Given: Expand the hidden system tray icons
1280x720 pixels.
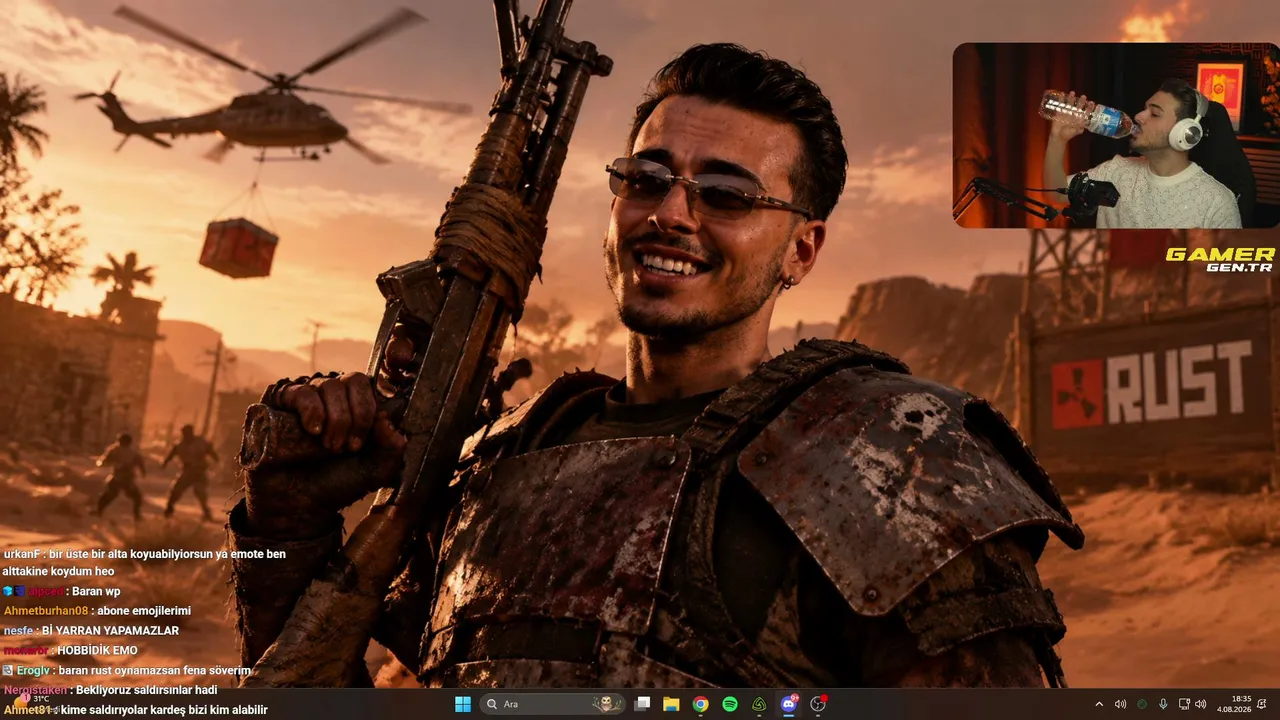Looking at the screenshot, I should coord(1099,704).
